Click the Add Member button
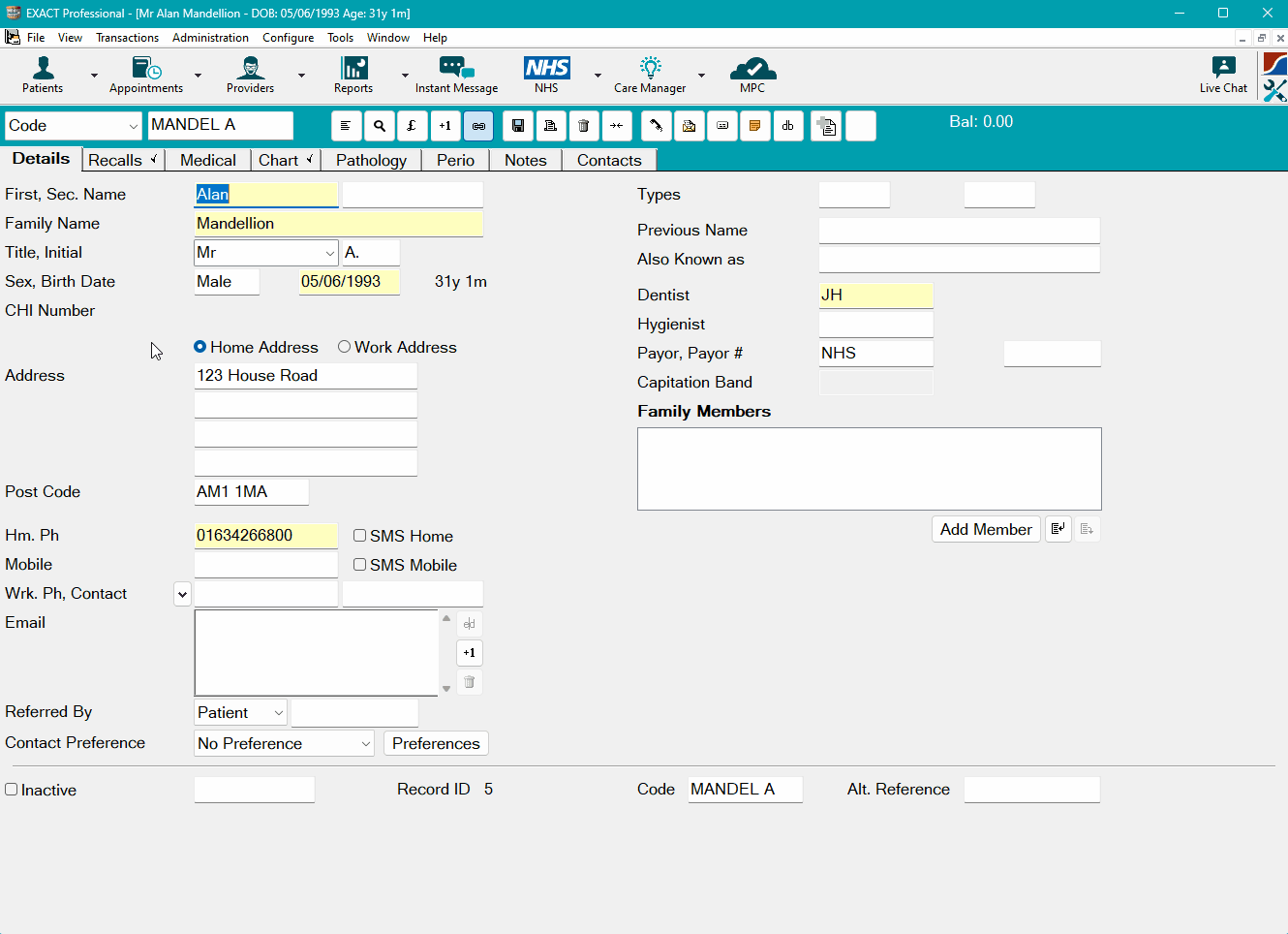Viewport: 1288px width, 934px height. (x=985, y=530)
